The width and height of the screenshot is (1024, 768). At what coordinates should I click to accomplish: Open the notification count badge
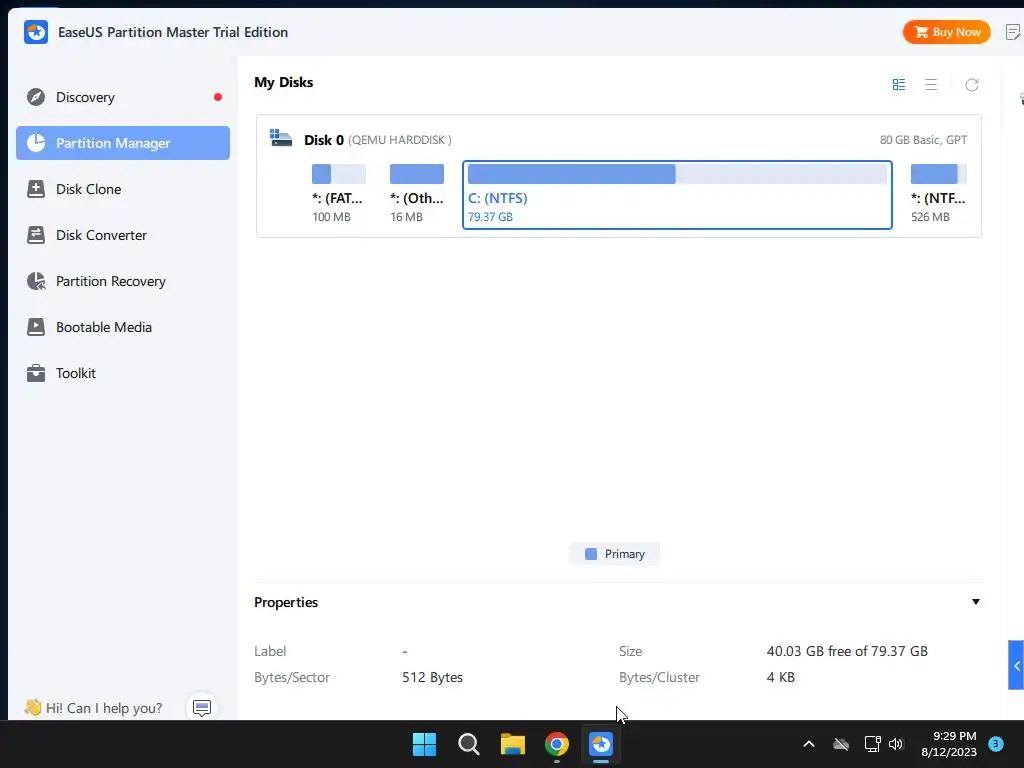click(x=996, y=743)
